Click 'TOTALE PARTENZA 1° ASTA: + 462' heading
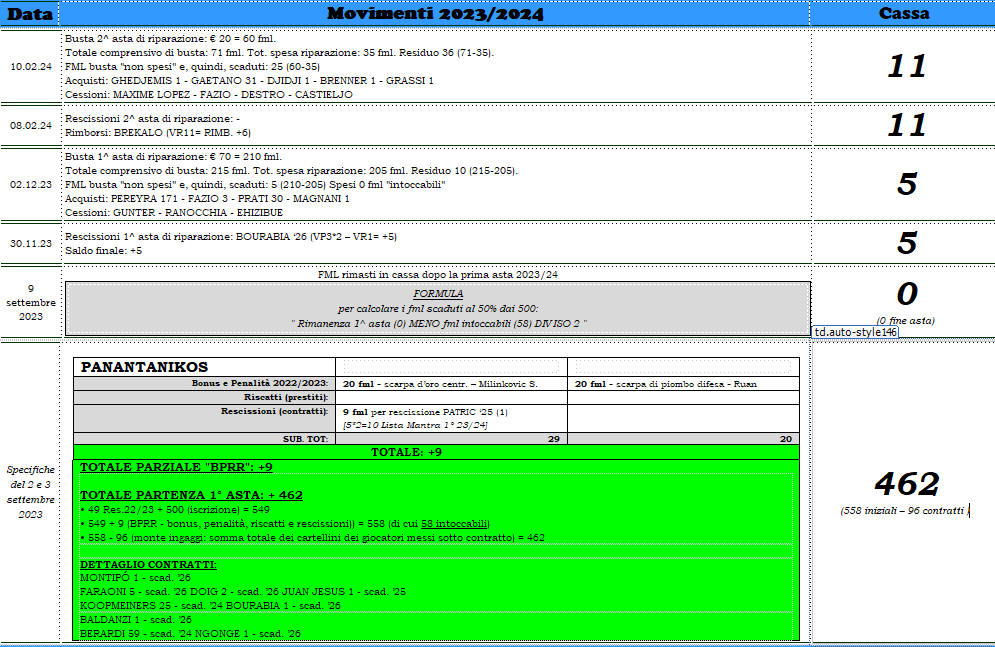 pyautogui.click(x=191, y=495)
